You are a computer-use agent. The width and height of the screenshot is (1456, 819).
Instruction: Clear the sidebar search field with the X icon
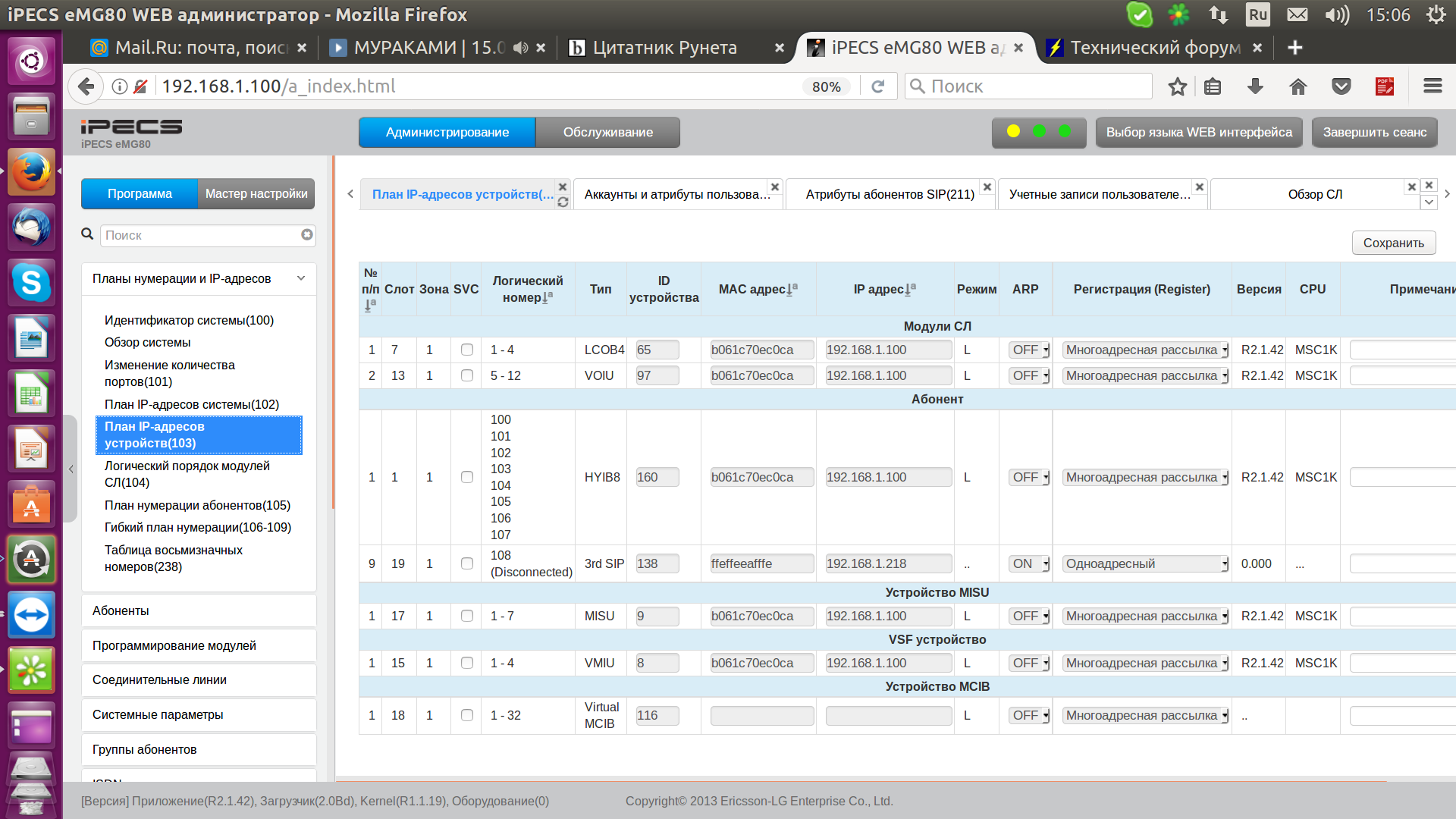click(306, 235)
